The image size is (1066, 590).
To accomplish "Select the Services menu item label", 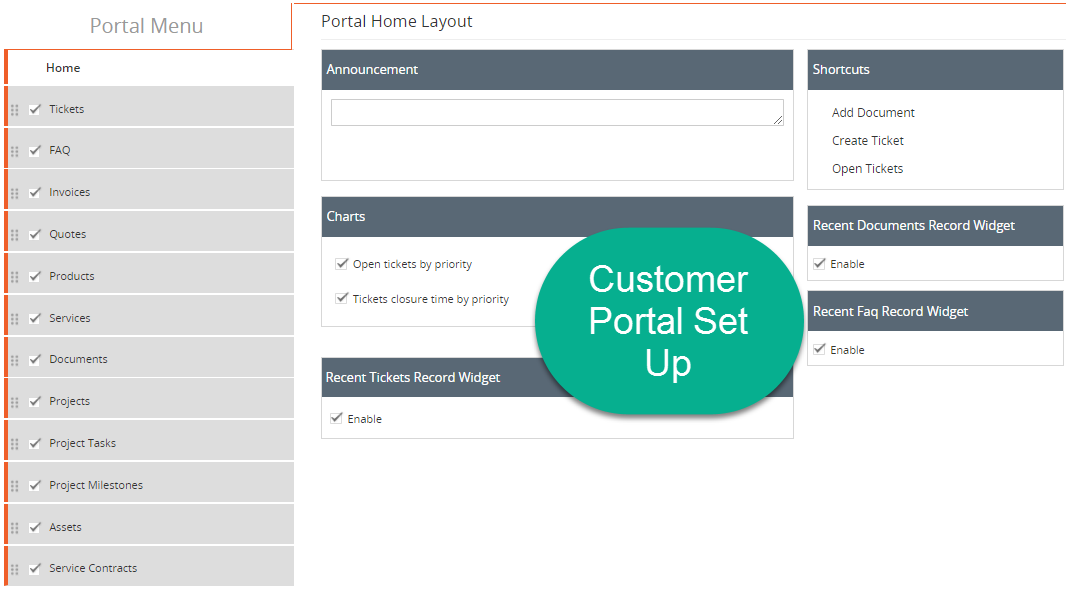I will pos(69,317).
